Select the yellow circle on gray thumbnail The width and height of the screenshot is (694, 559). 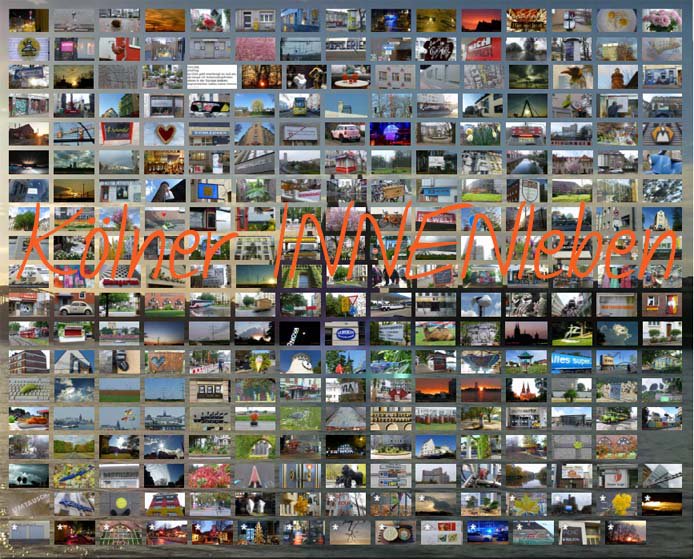click(120, 505)
